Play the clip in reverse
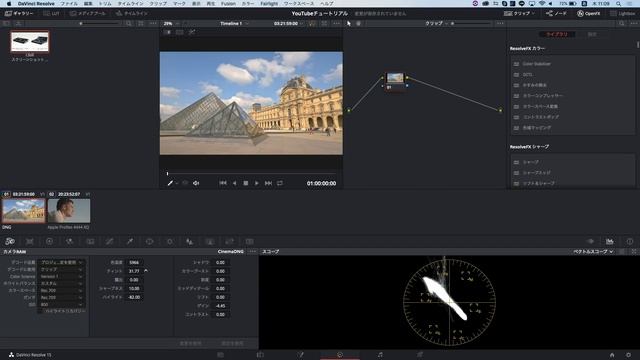The height and width of the screenshot is (360, 640). 234,183
